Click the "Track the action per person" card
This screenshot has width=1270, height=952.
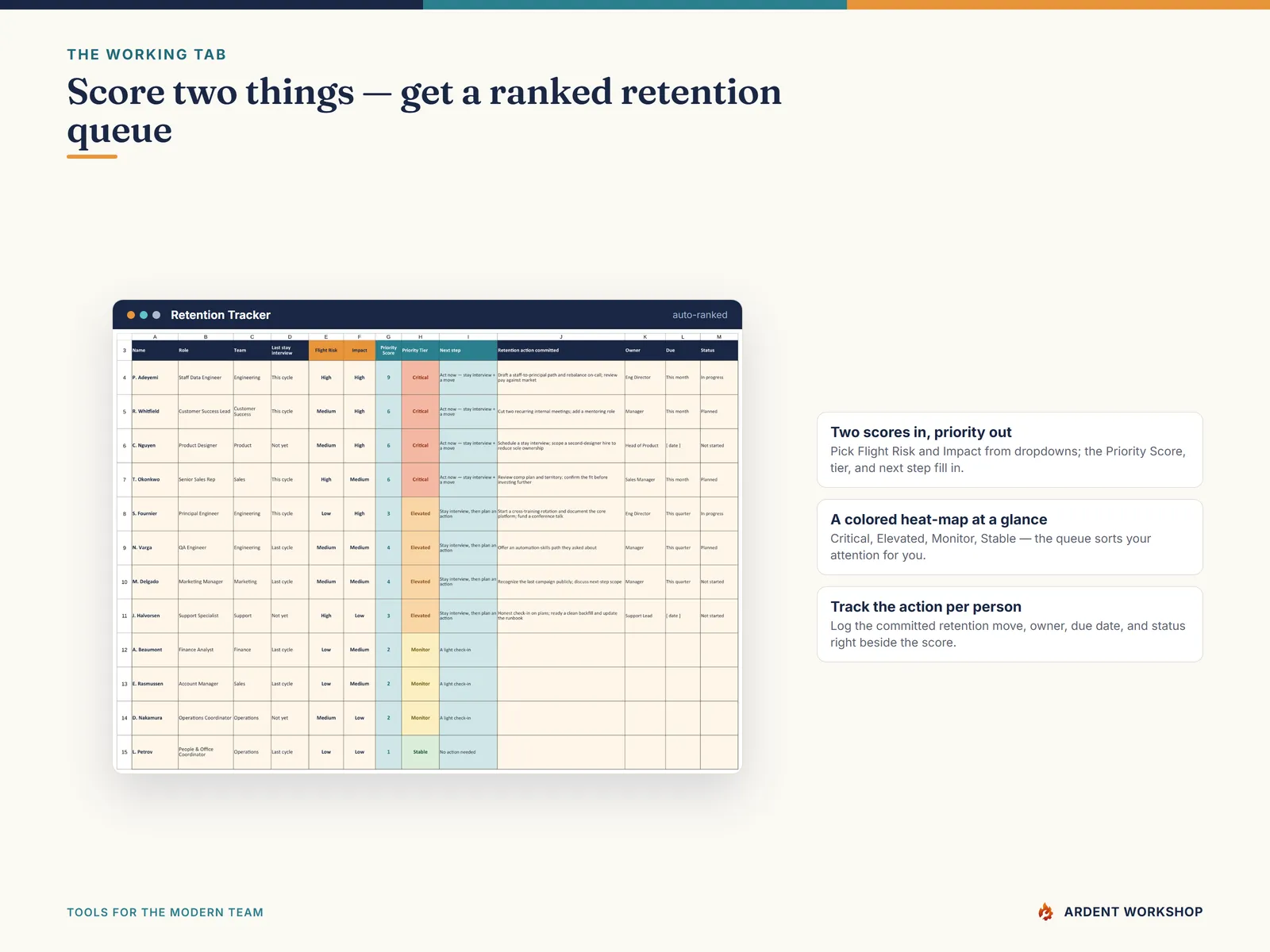[1010, 624]
